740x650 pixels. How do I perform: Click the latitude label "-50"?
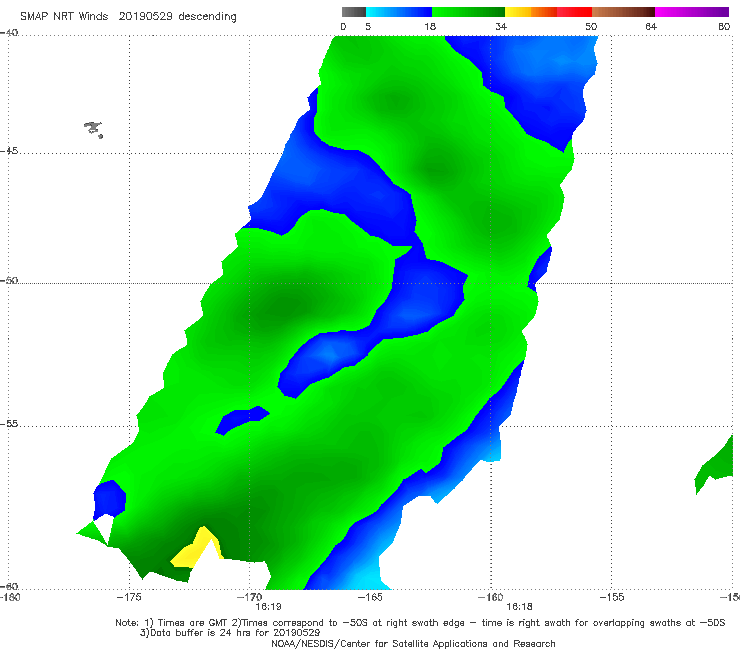[x=9, y=280]
